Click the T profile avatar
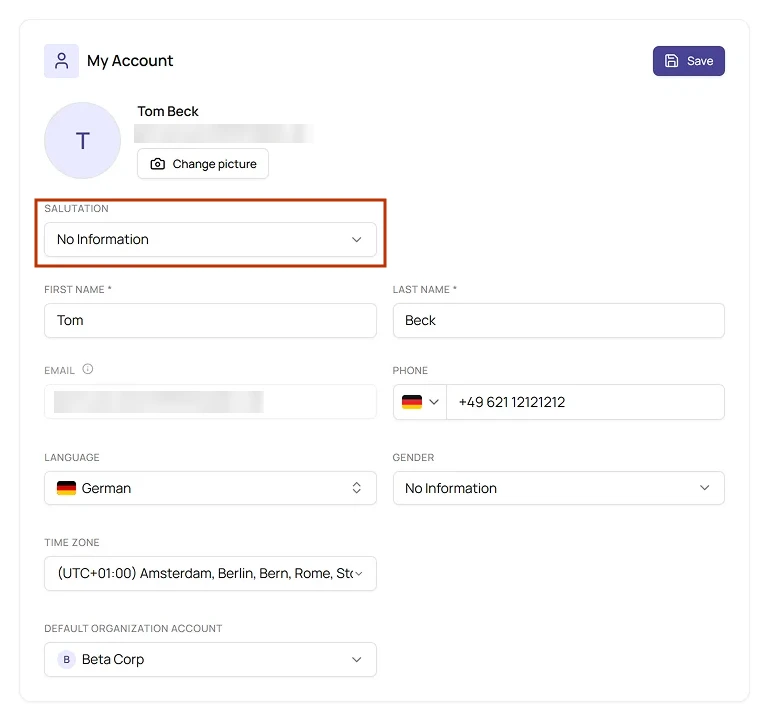 (82, 140)
